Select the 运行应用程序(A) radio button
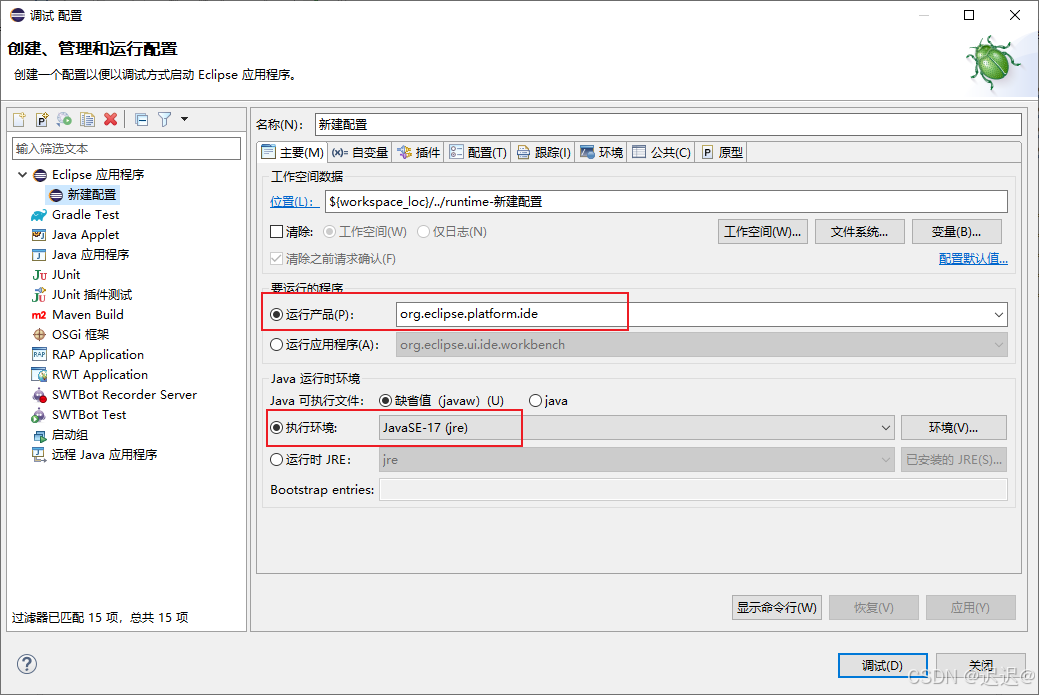The image size is (1039, 695). pos(277,345)
